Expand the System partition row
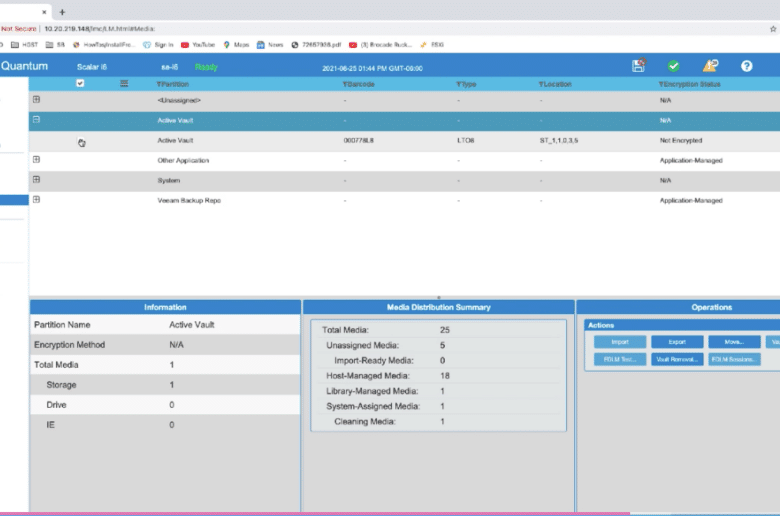This screenshot has width=780, height=516. (36, 179)
